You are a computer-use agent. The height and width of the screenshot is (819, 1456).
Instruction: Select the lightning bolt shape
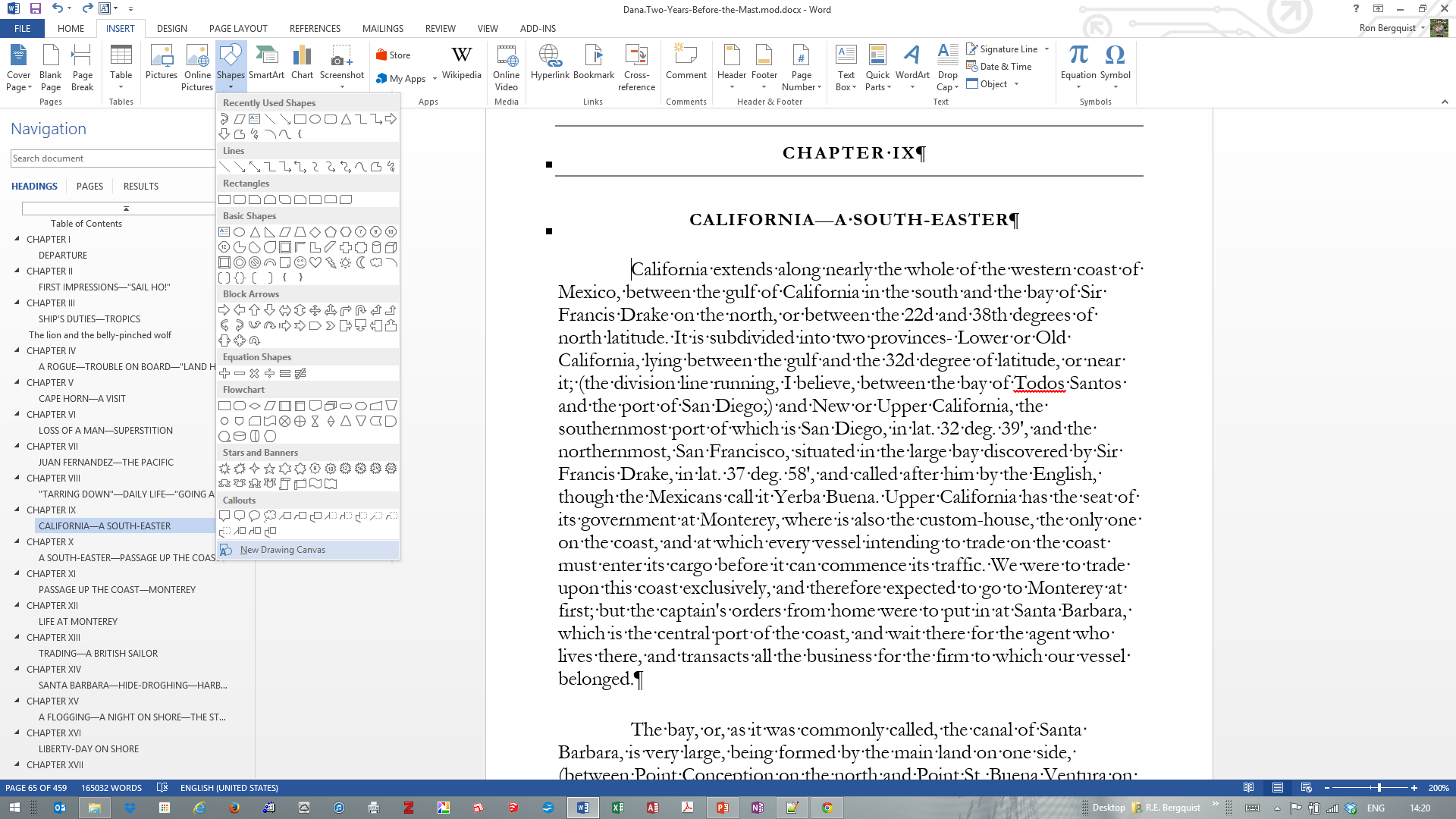click(331, 262)
